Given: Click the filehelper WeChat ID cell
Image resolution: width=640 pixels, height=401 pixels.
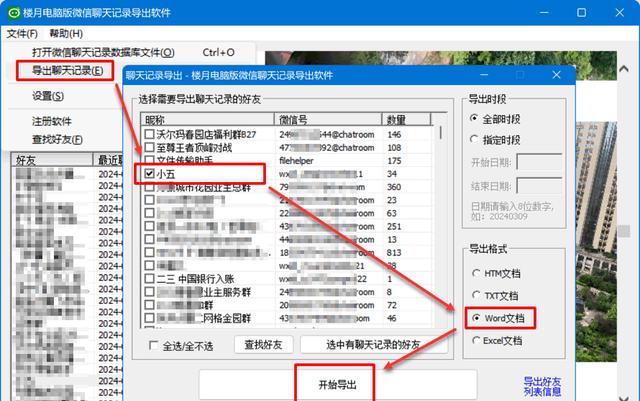Looking at the screenshot, I should click(x=296, y=160).
